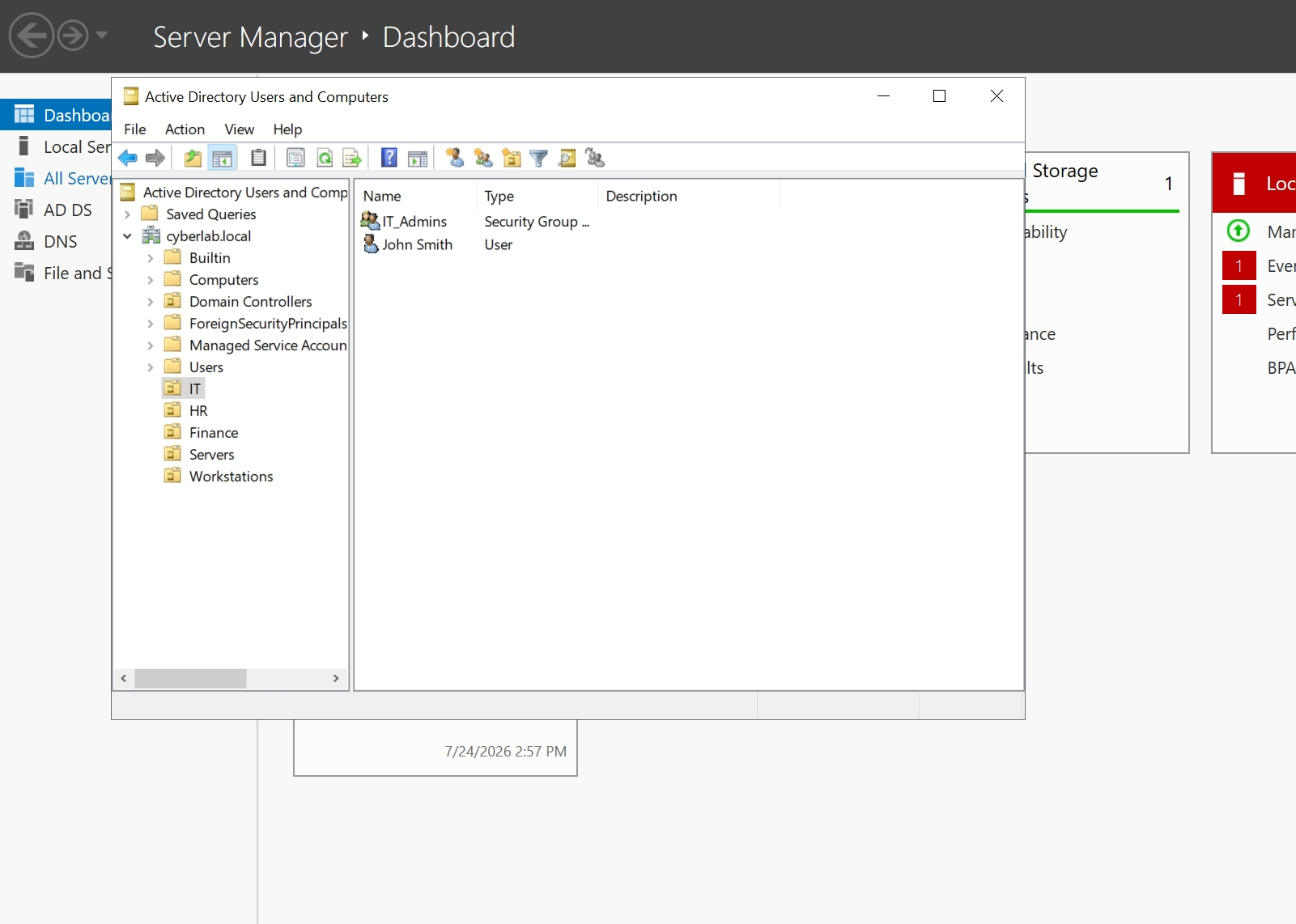Image resolution: width=1296 pixels, height=924 pixels.
Task: Open Properties via the toolbar icon
Action: 295,158
